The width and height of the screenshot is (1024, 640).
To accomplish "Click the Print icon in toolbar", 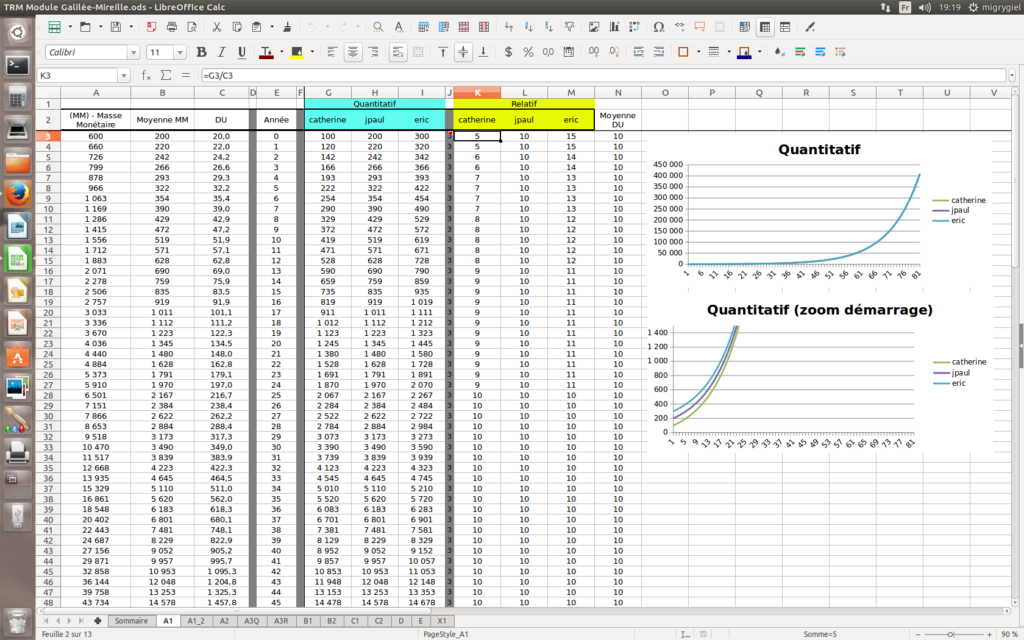I will click(172, 26).
